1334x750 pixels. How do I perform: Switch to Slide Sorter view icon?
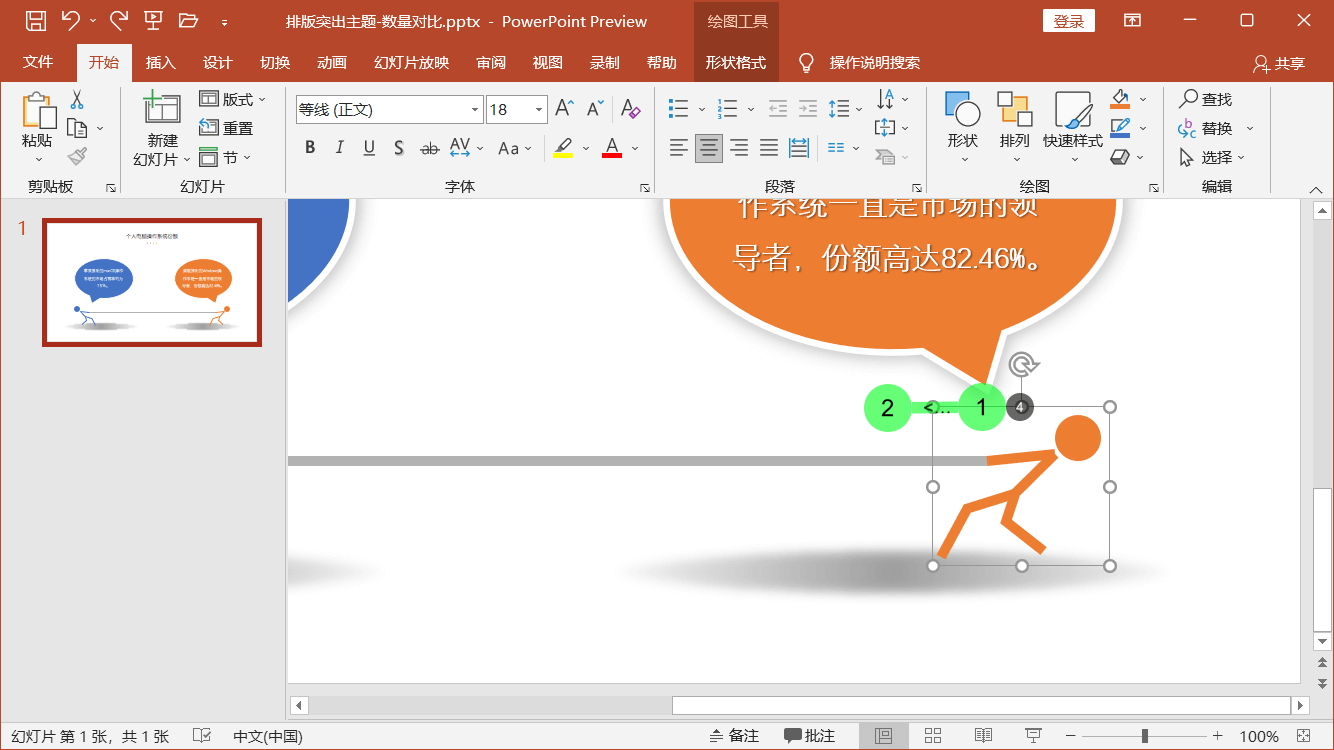932,735
